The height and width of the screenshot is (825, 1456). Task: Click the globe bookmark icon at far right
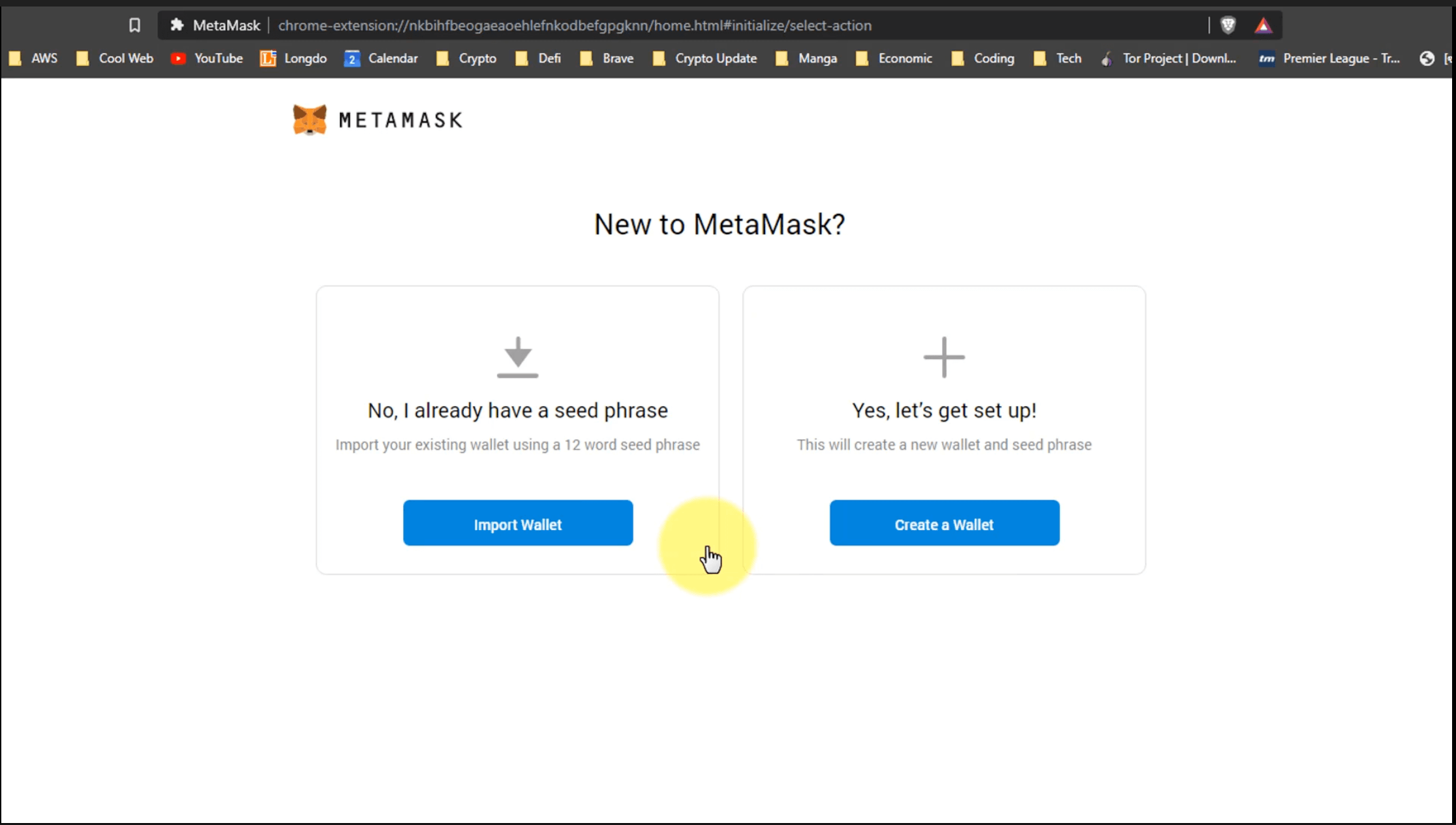point(1427,59)
